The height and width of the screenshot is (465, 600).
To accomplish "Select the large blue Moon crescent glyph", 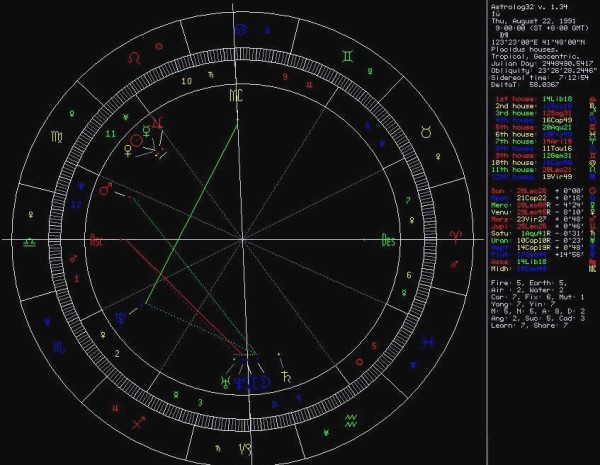I will 264,382.
